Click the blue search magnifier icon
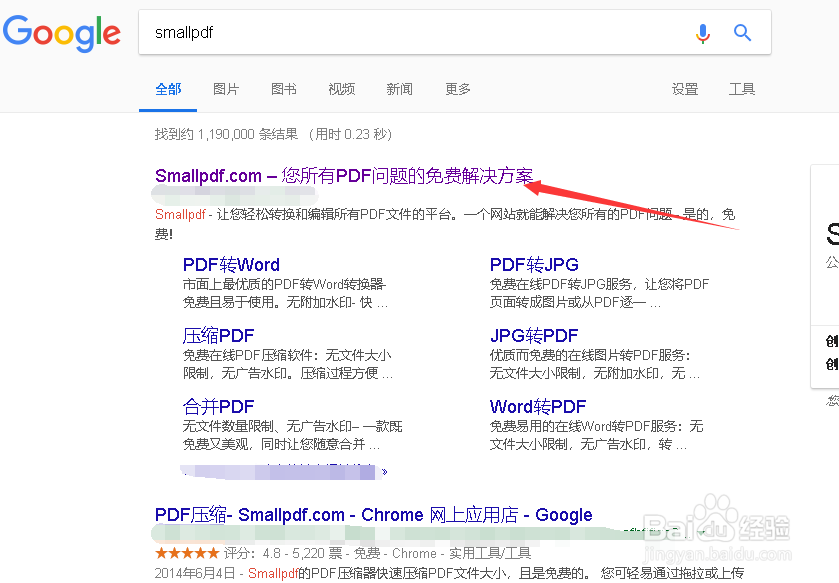839x583 pixels. 742,33
